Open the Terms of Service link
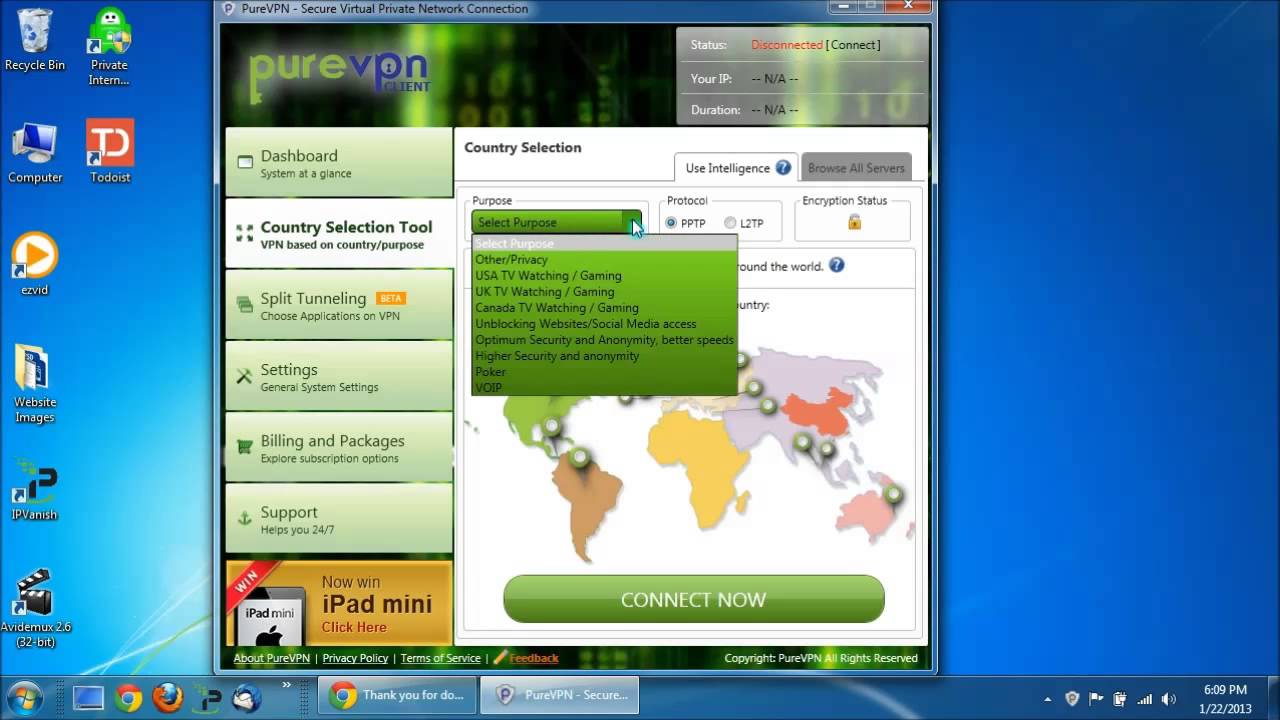 (x=440, y=658)
